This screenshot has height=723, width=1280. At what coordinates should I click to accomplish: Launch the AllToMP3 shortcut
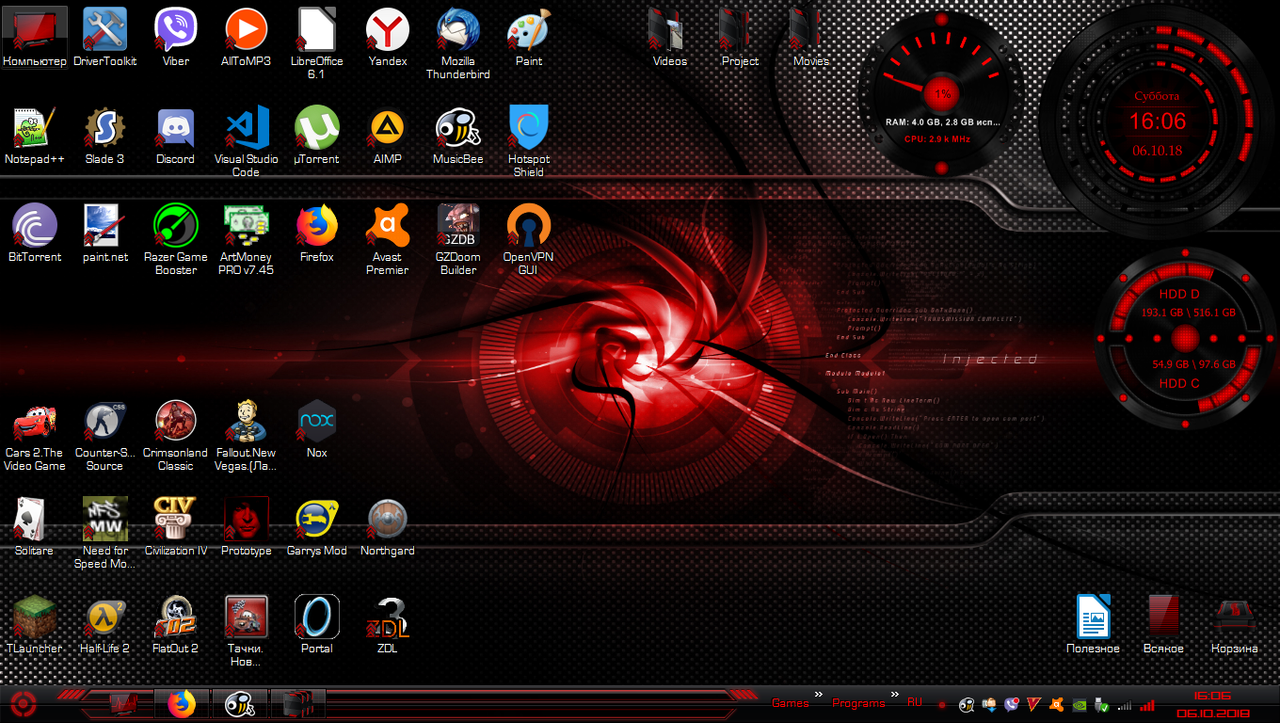pos(246,38)
